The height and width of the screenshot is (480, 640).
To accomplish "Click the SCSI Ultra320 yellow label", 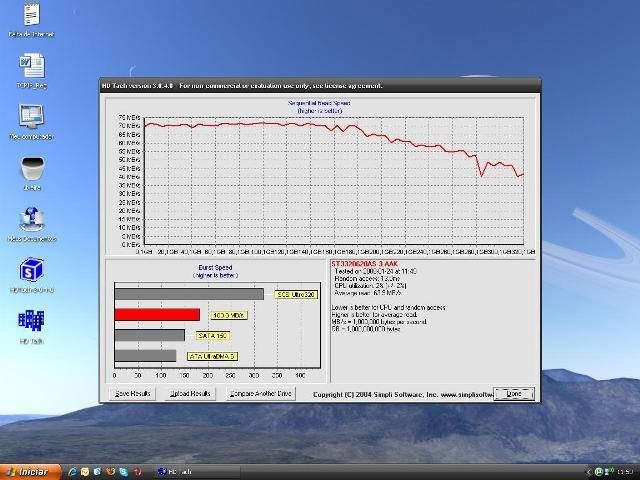I will (296, 295).
